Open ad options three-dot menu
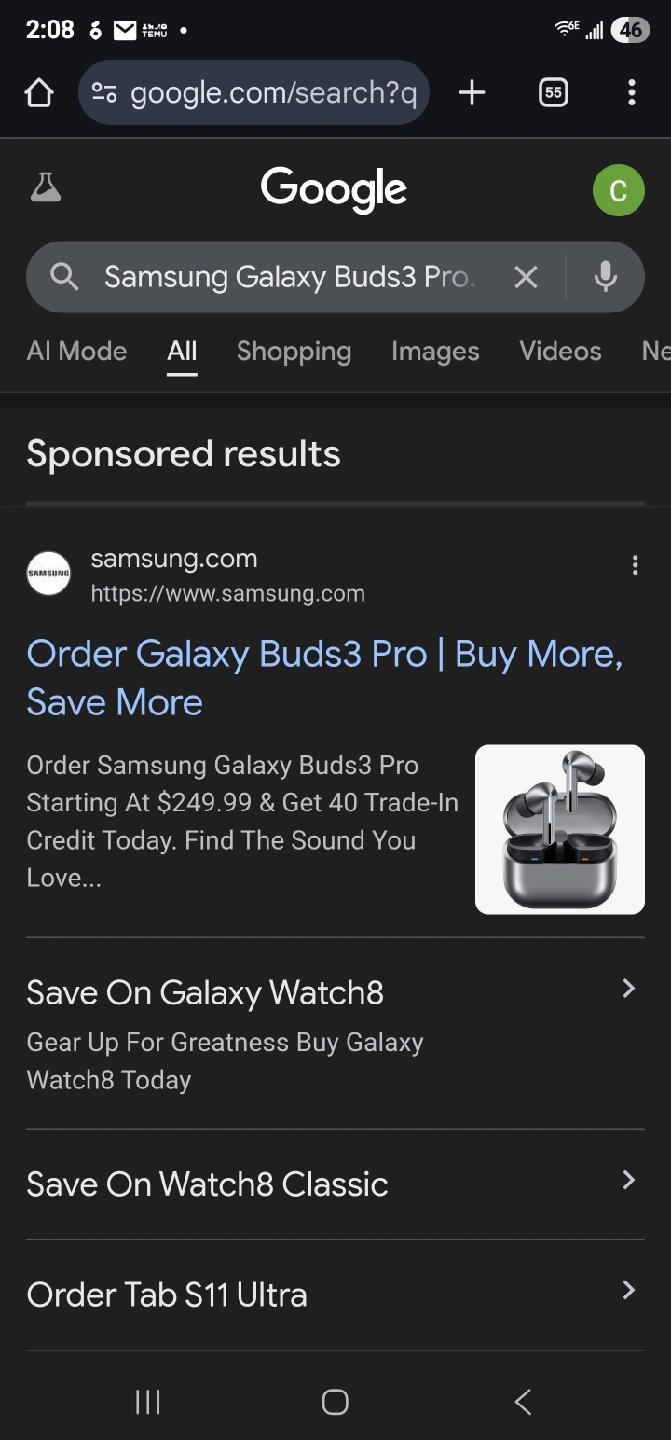 tap(634, 566)
